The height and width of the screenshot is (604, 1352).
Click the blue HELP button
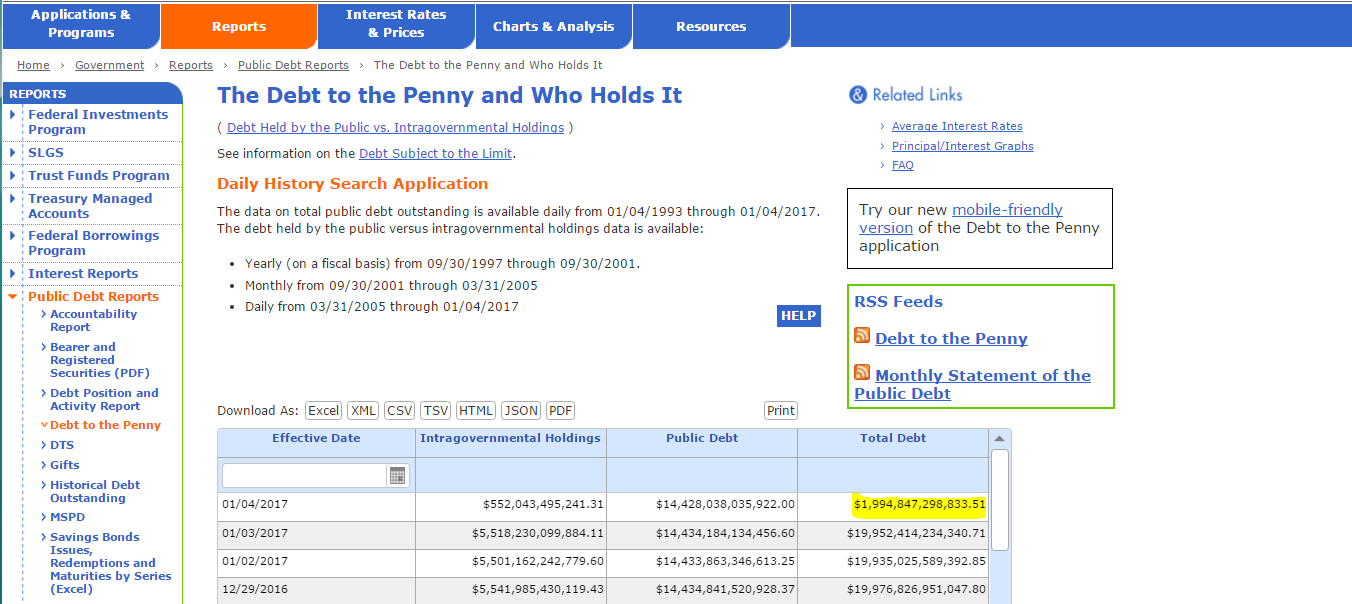(798, 316)
